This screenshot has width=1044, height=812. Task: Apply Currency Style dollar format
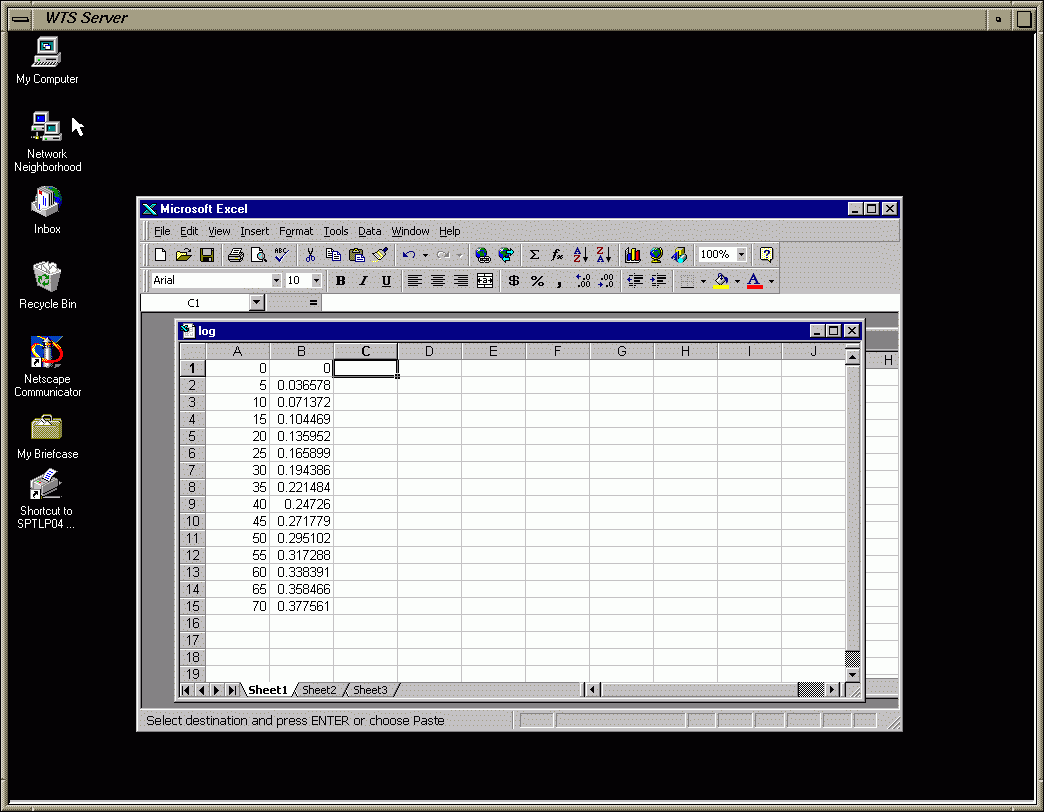pyautogui.click(x=514, y=281)
